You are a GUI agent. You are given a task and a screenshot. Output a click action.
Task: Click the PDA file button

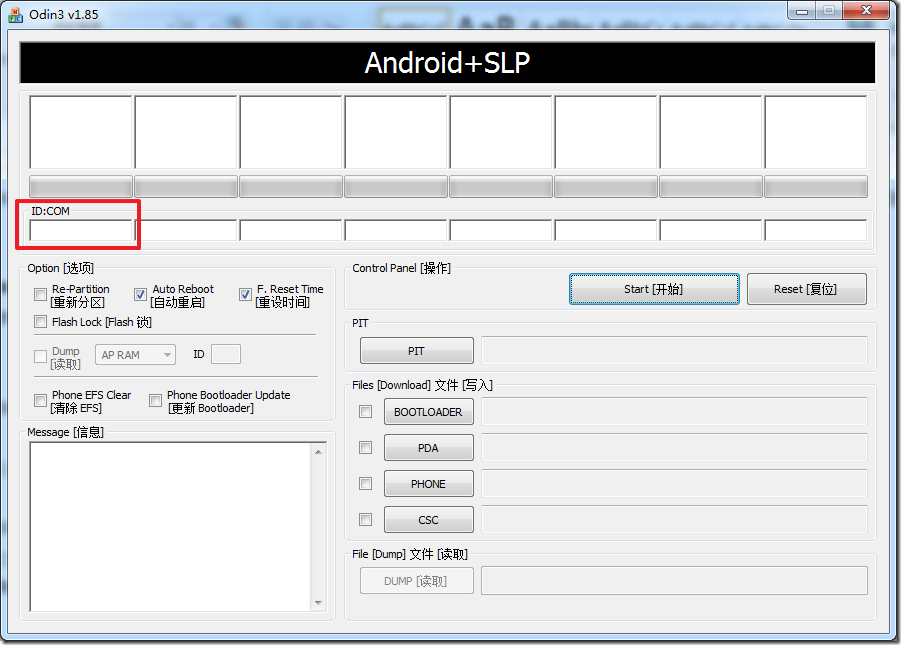(x=429, y=447)
